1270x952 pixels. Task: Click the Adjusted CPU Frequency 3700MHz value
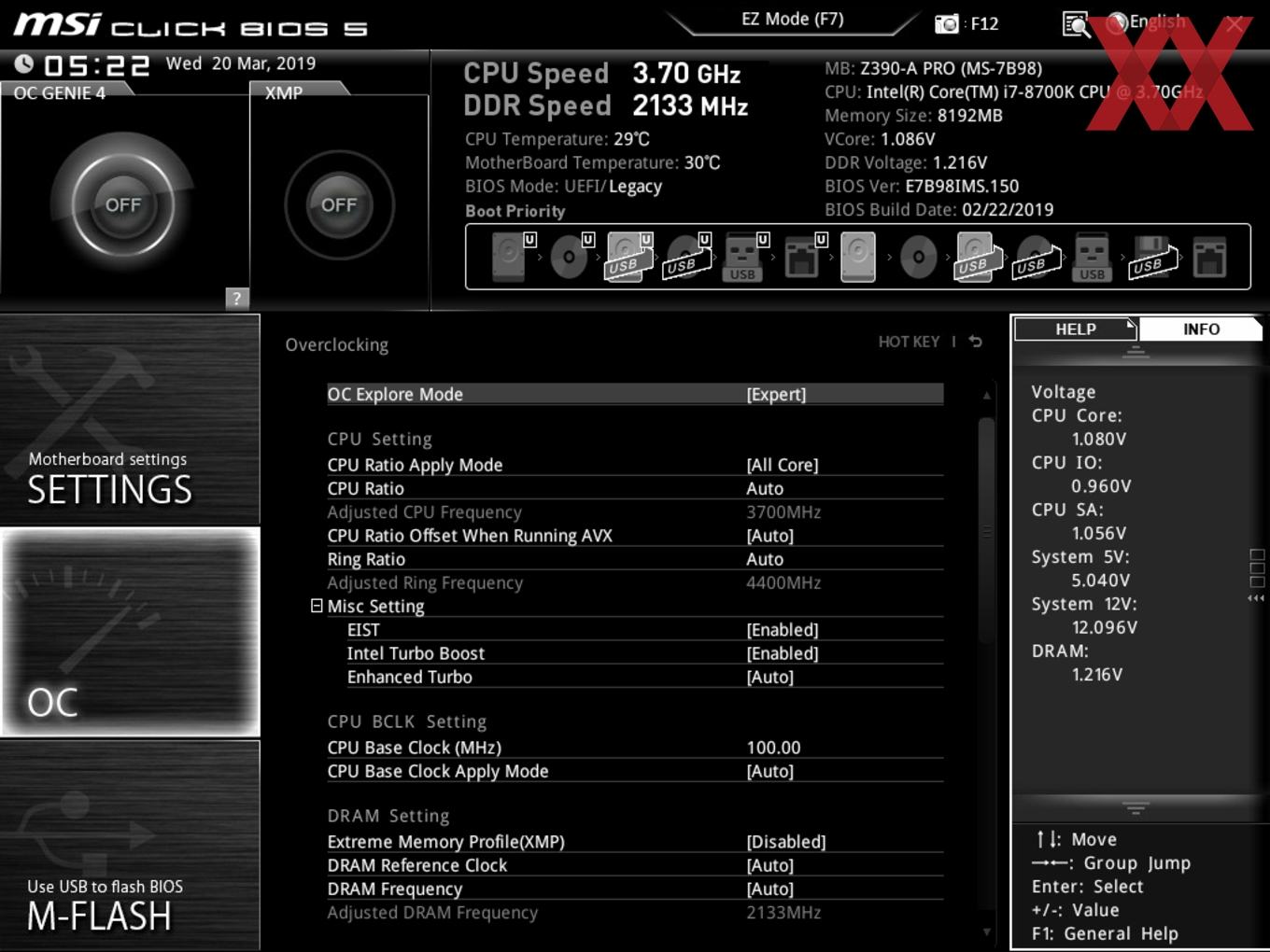tap(783, 512)
